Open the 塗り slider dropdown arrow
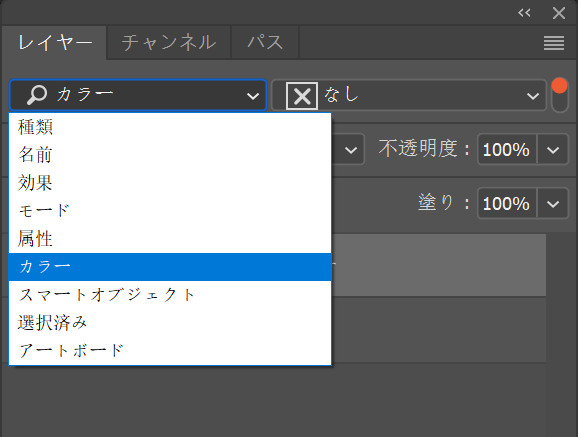This screenshot has width=578, height=437. (553, 204)
